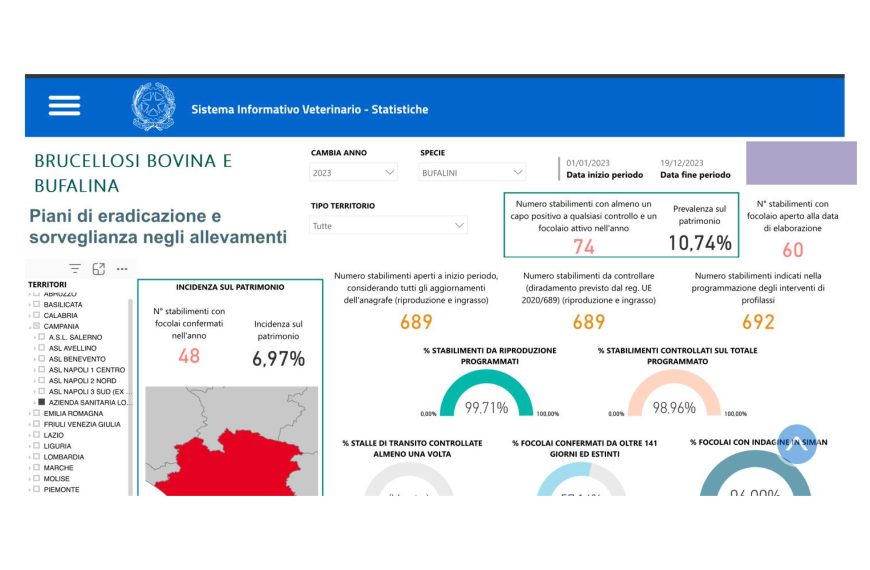Viewport: 870px width, 570px height.
Task: Click the 'Territori' slicer header
Action: pos(47,284)
